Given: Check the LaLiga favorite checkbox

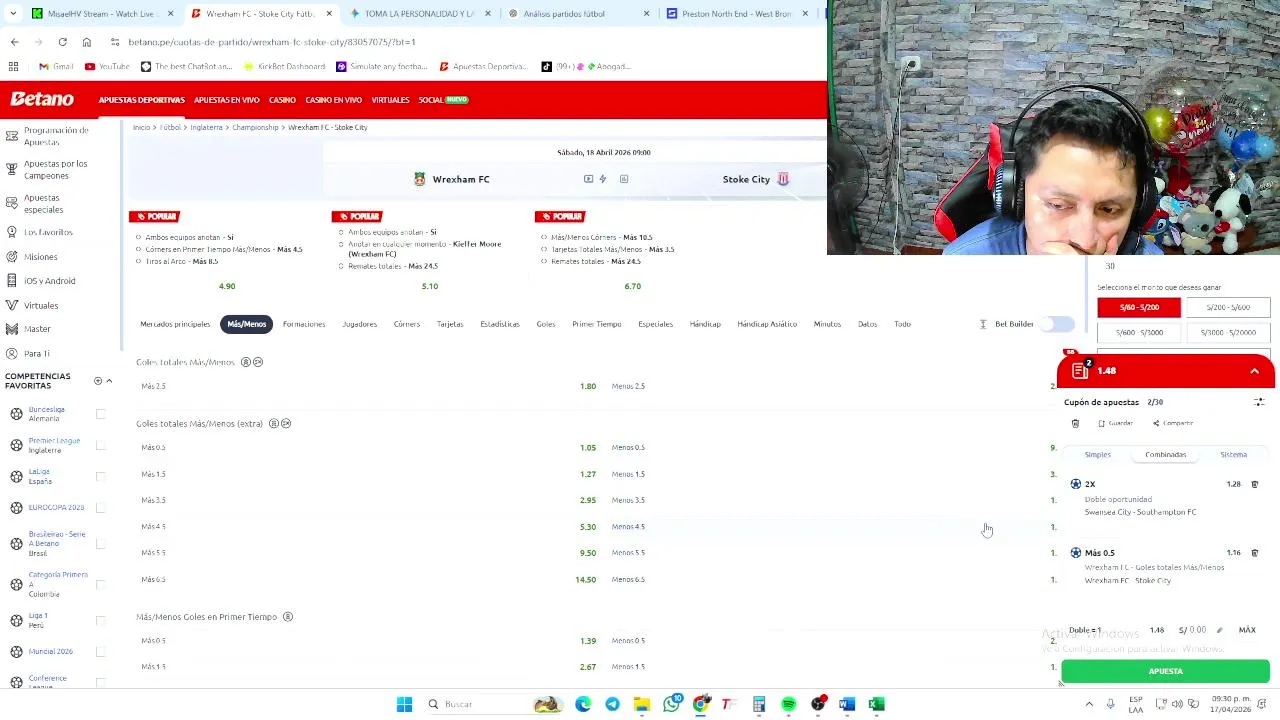Looking at the screenshot, I should [x=100, y=476].
